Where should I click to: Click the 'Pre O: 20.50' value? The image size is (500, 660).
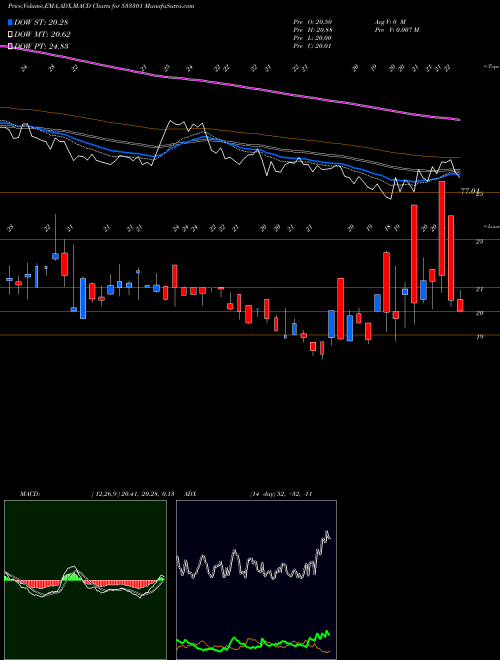313,21
